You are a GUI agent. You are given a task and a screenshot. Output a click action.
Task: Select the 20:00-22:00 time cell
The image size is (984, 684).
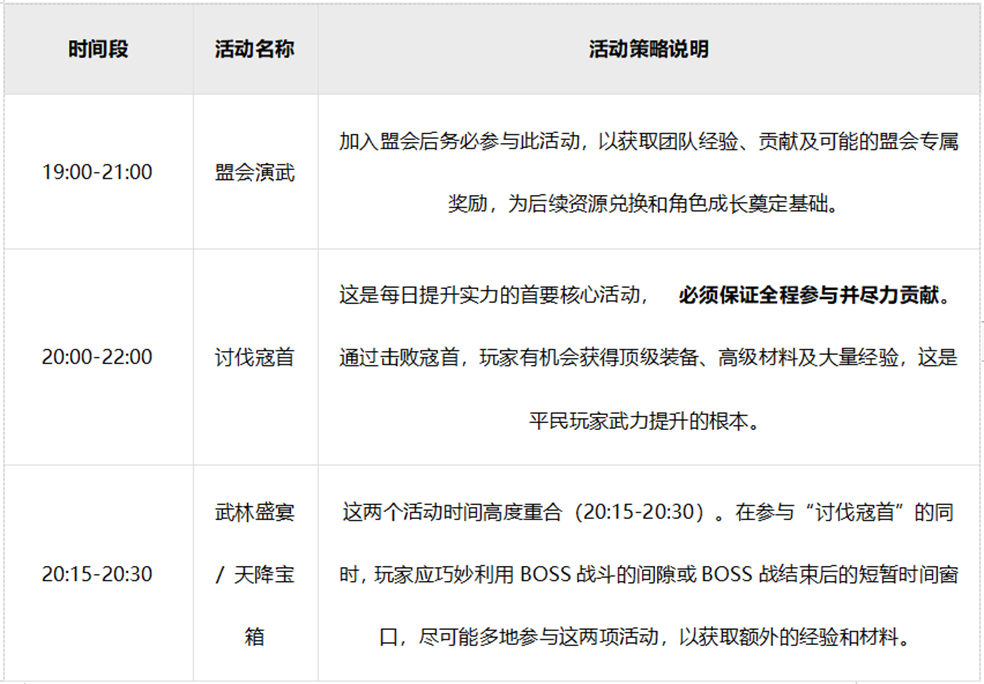97,357
